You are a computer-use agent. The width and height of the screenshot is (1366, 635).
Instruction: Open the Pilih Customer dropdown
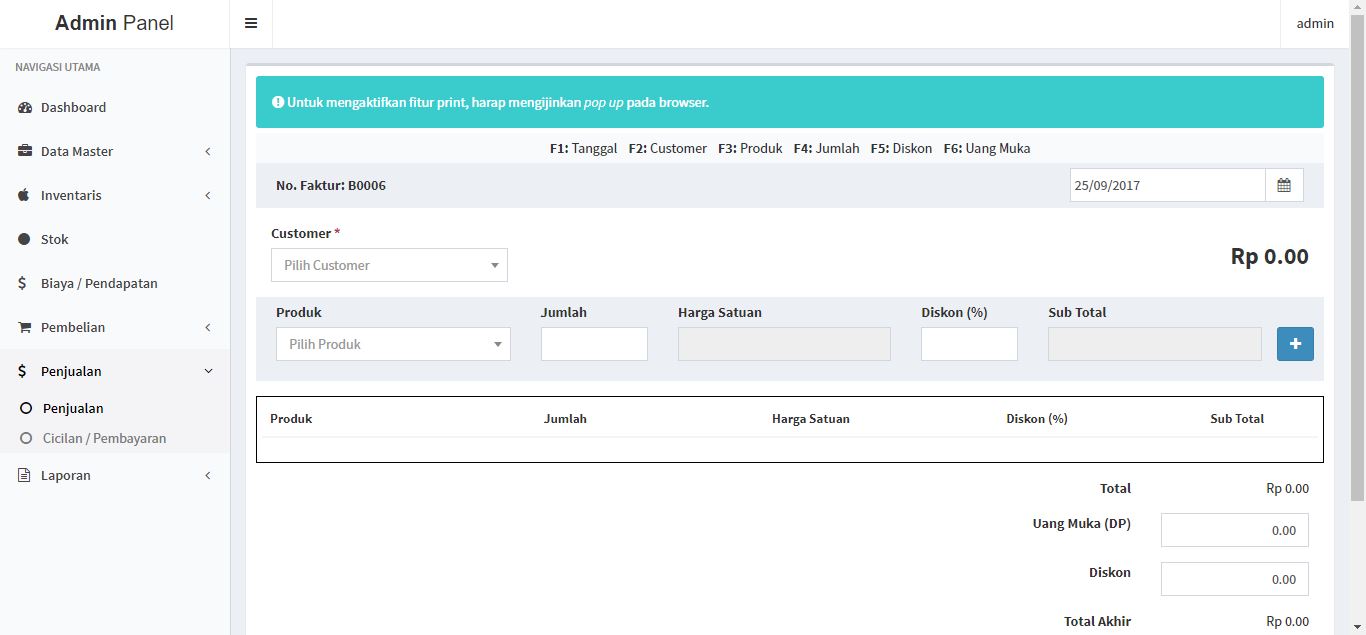389,265
